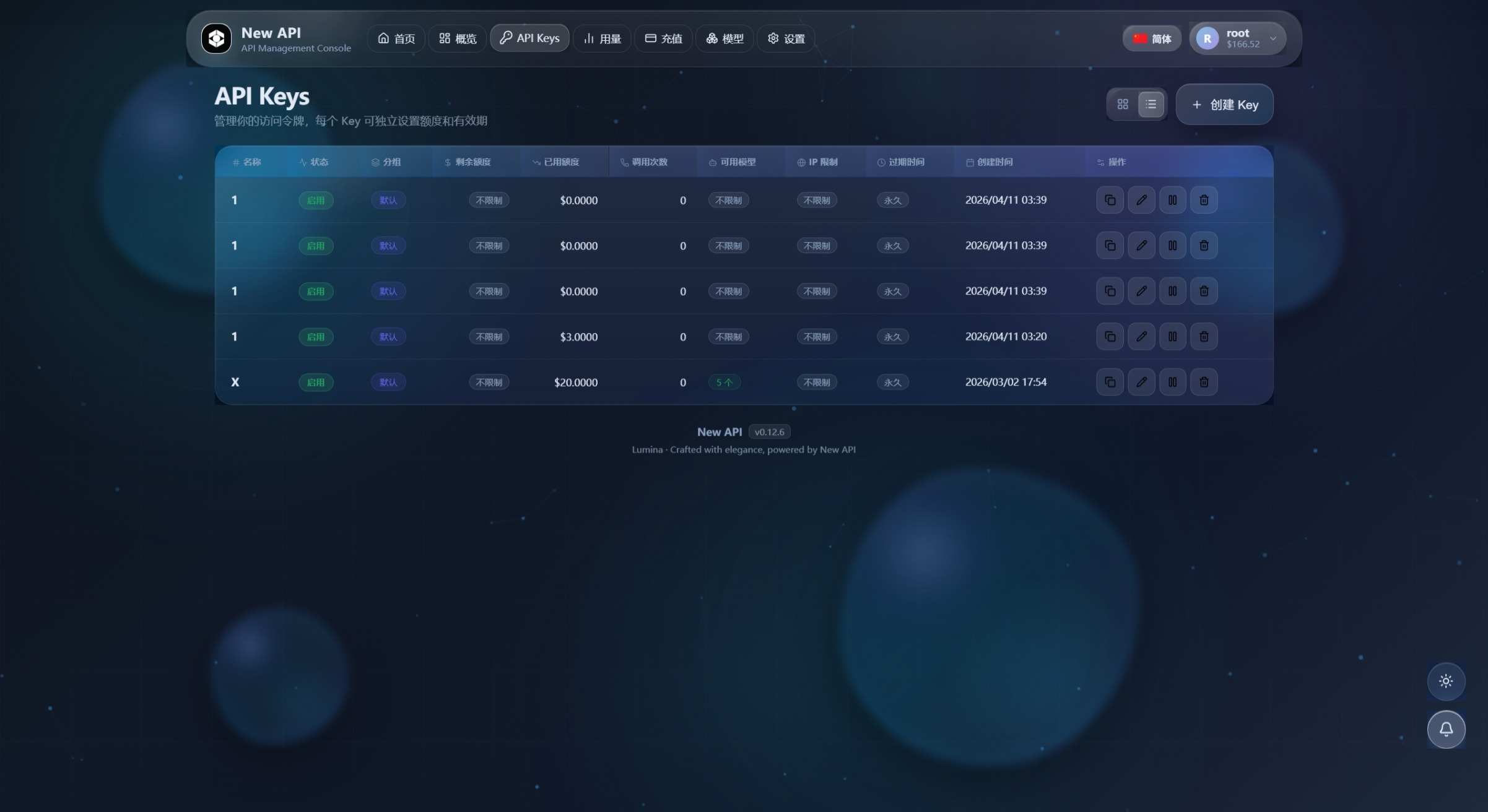This screenshot has height=812, width=1488.
Task: Pause the key named X
Action: [1172, 382]
